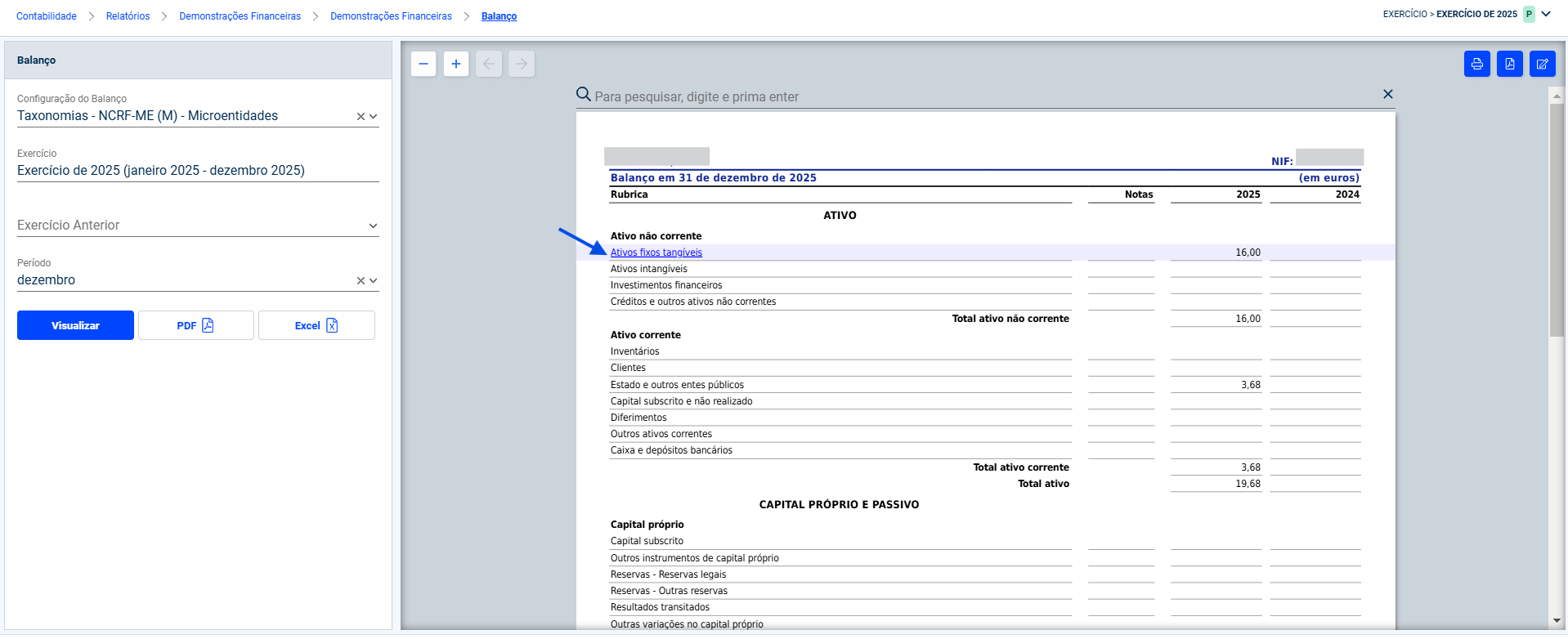Focus the report search input field

(985, 96)
